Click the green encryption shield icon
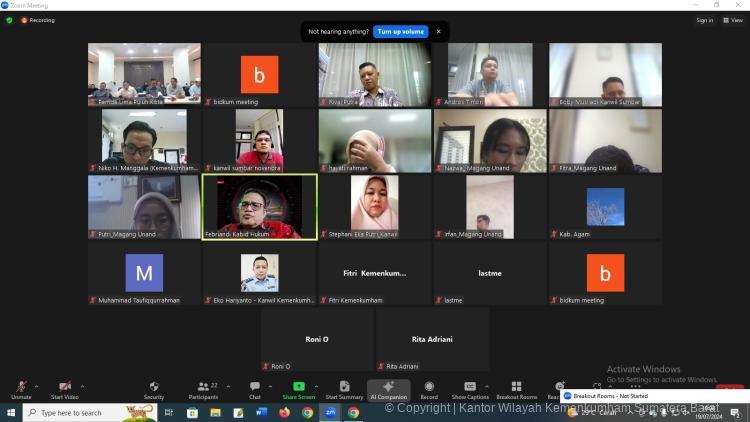750x422 pixels. [x=9, y=20]
